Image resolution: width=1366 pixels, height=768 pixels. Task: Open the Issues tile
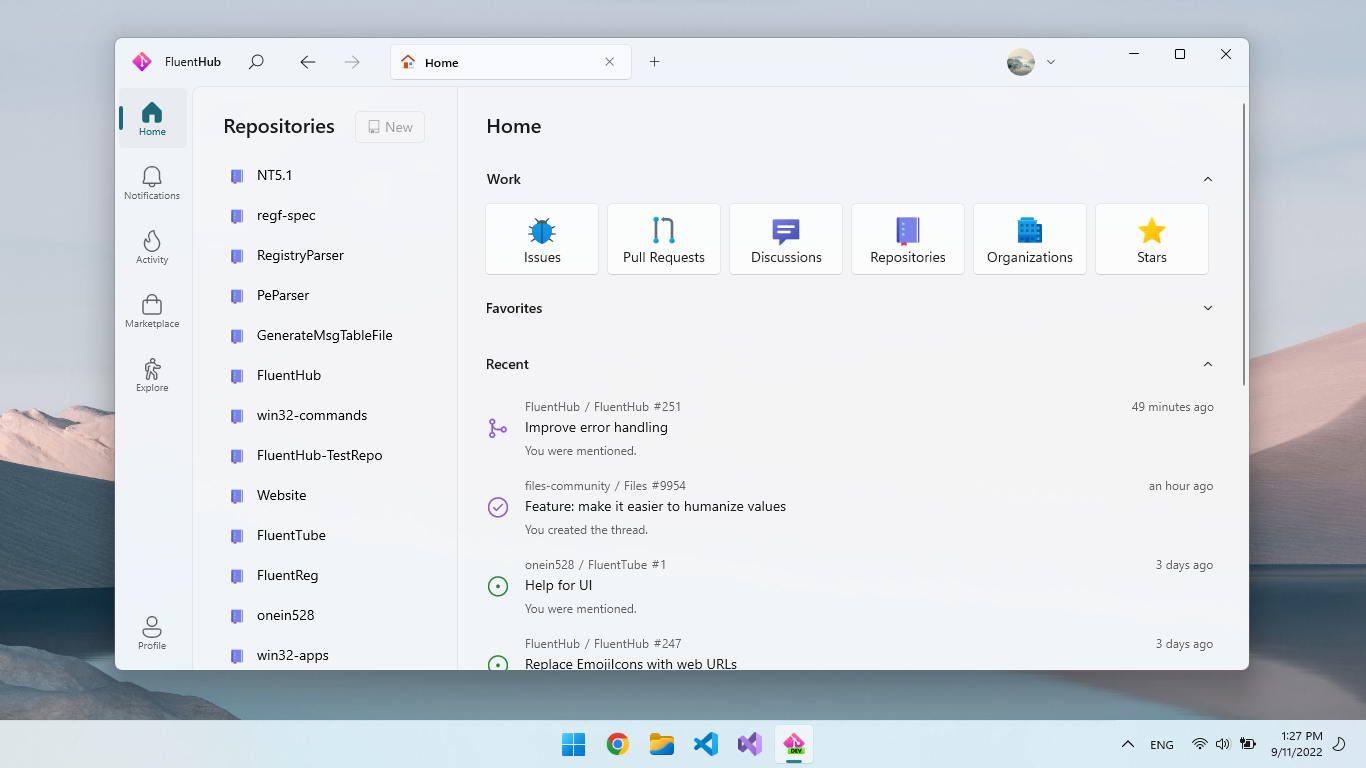(542, 239)
